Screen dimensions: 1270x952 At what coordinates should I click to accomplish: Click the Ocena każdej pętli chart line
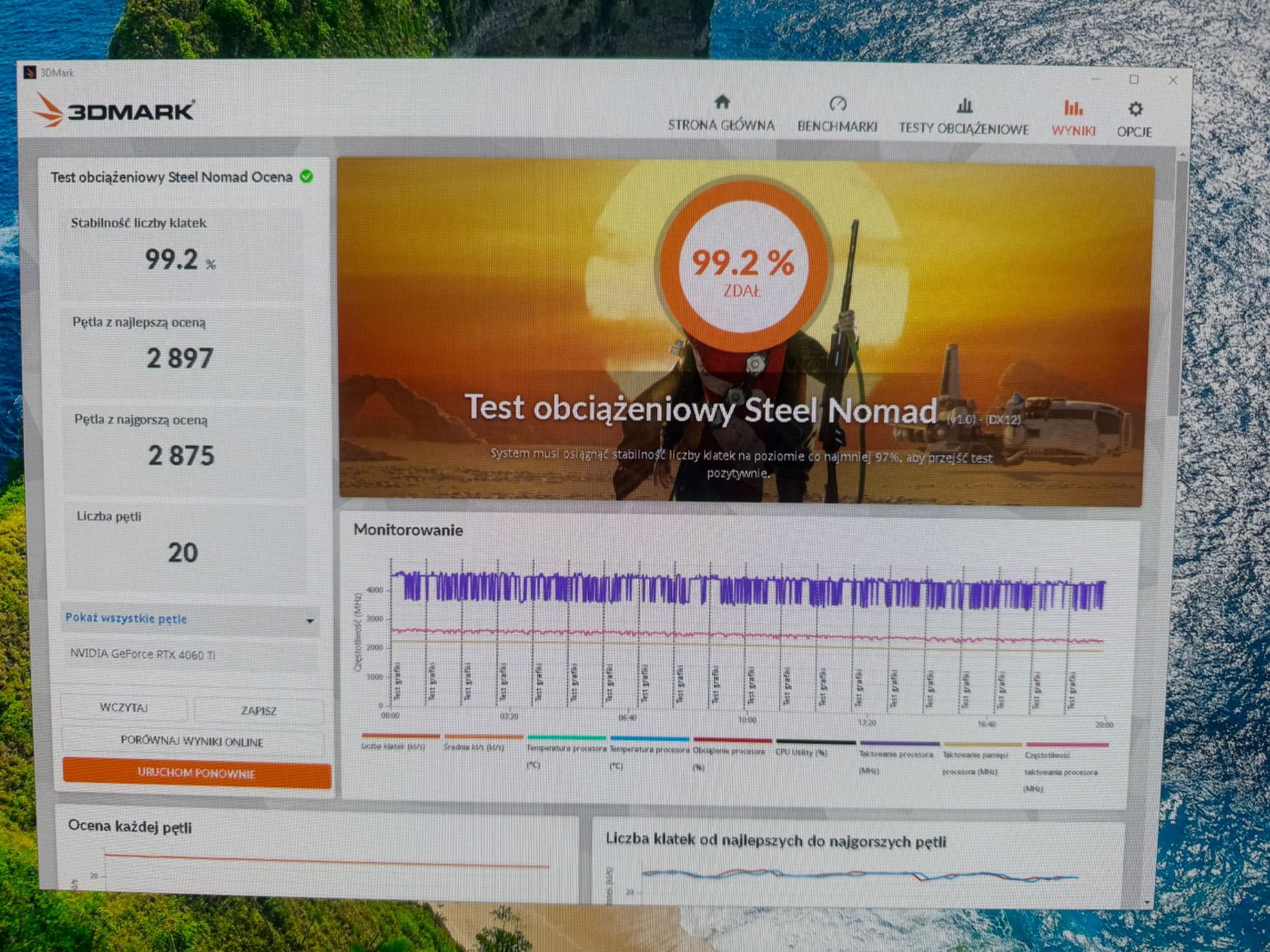point(327,861)
